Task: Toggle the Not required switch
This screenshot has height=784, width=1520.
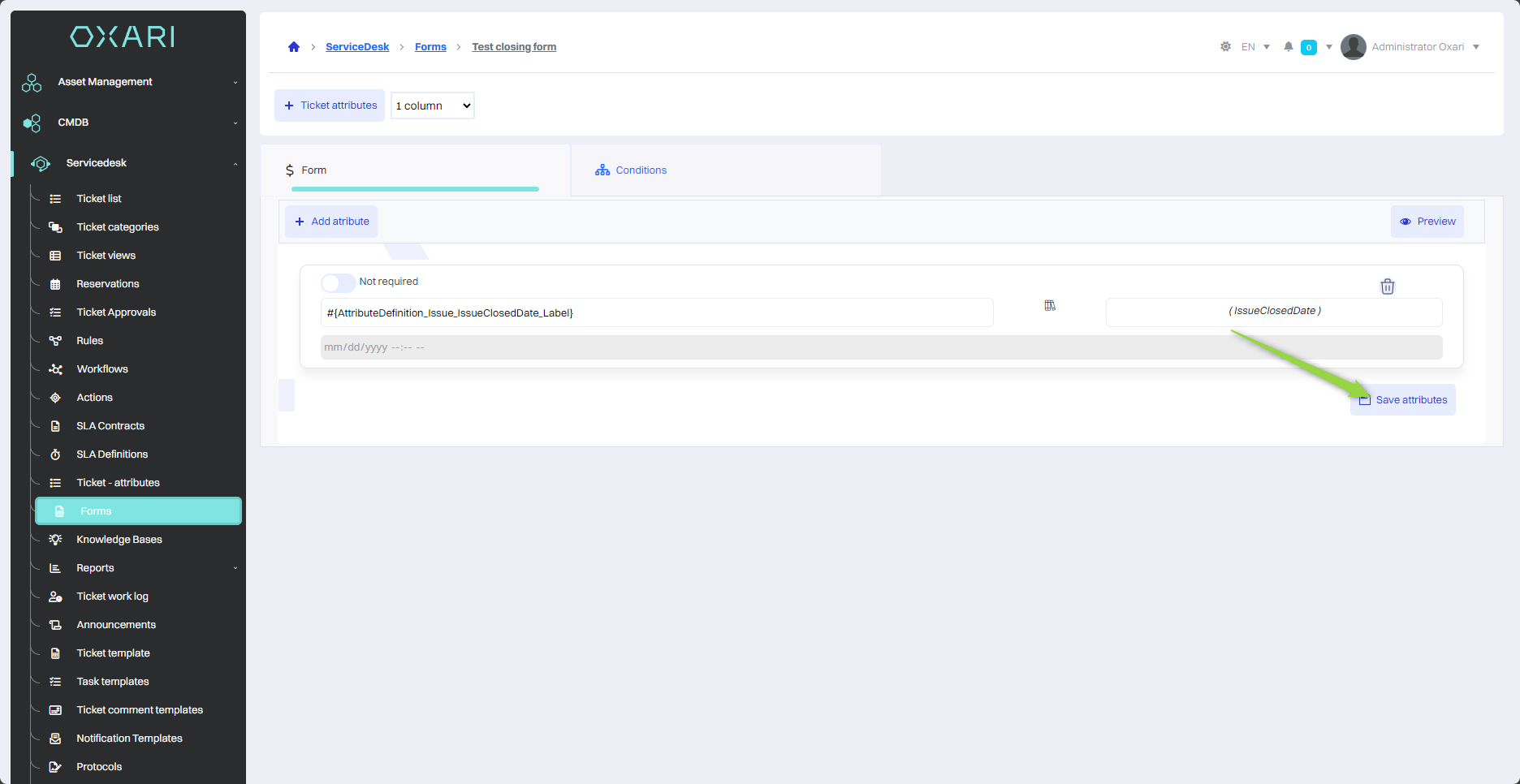Action: [338, 282]
